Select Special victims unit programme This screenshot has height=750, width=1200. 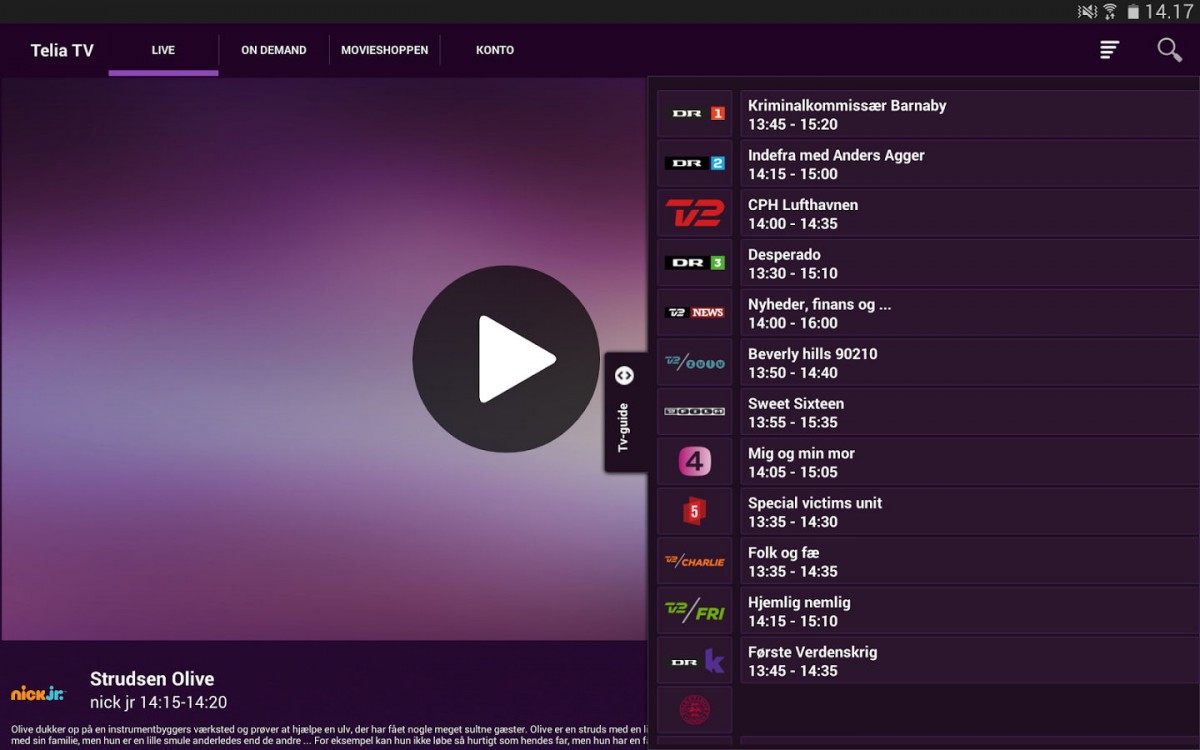pyautogui.click(x=968, y=511)
